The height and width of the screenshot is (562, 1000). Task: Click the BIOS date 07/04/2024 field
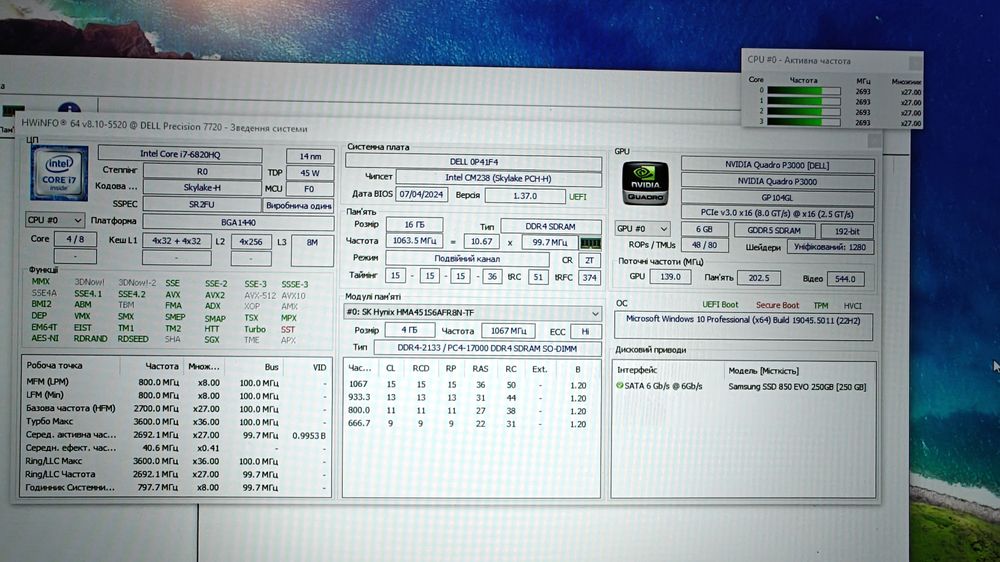(x=421, y=195)
